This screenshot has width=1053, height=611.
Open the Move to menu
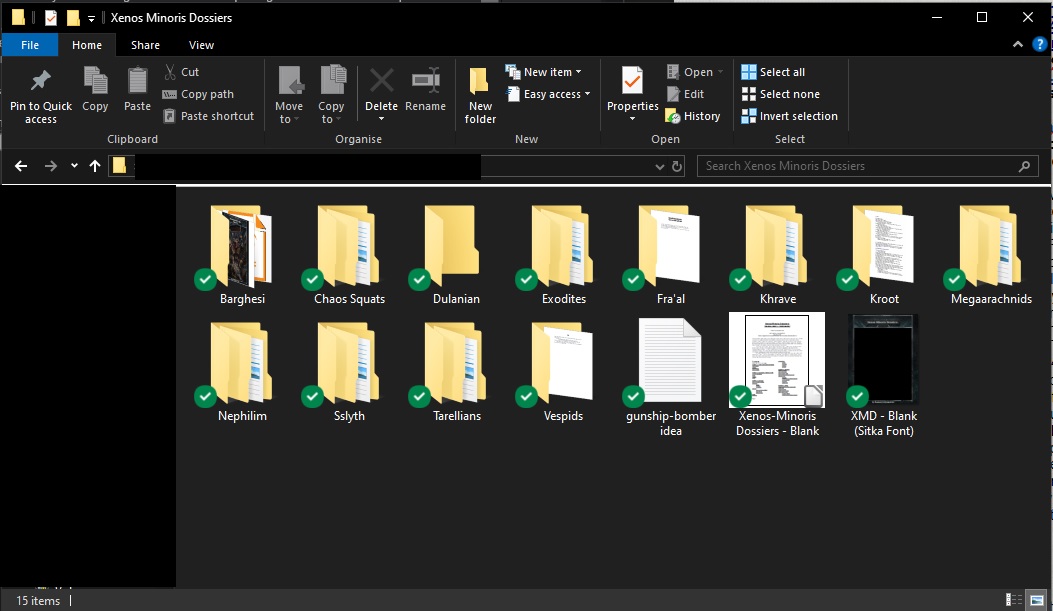pos(289,95)
